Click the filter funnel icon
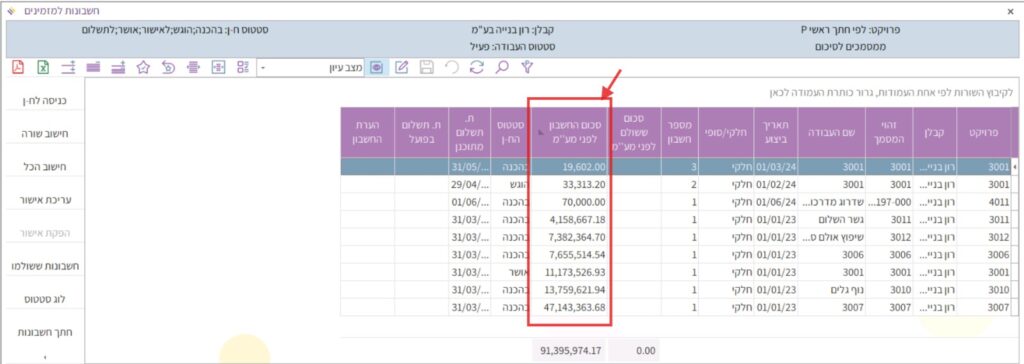 (527, 67)
